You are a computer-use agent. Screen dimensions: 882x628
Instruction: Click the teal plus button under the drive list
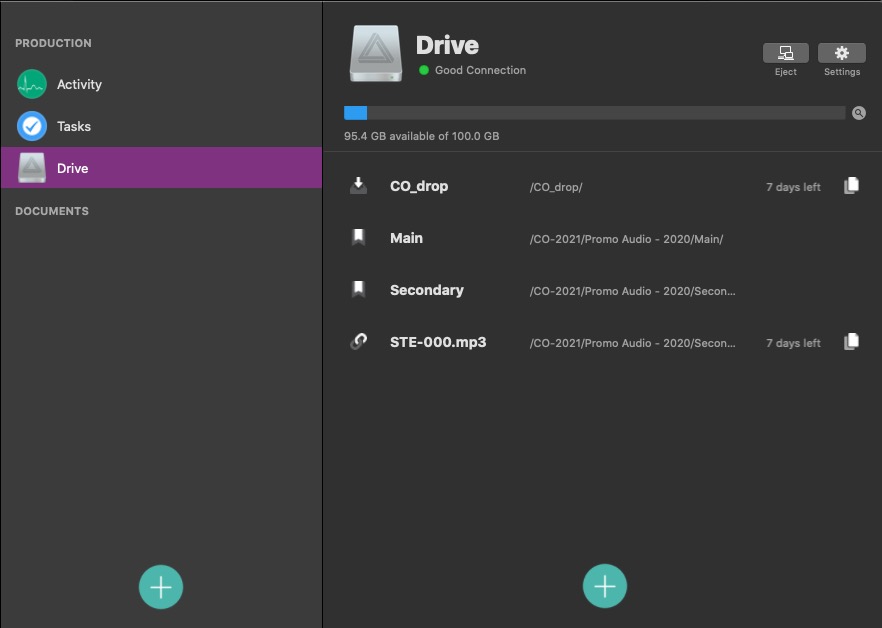coord(605,586)
